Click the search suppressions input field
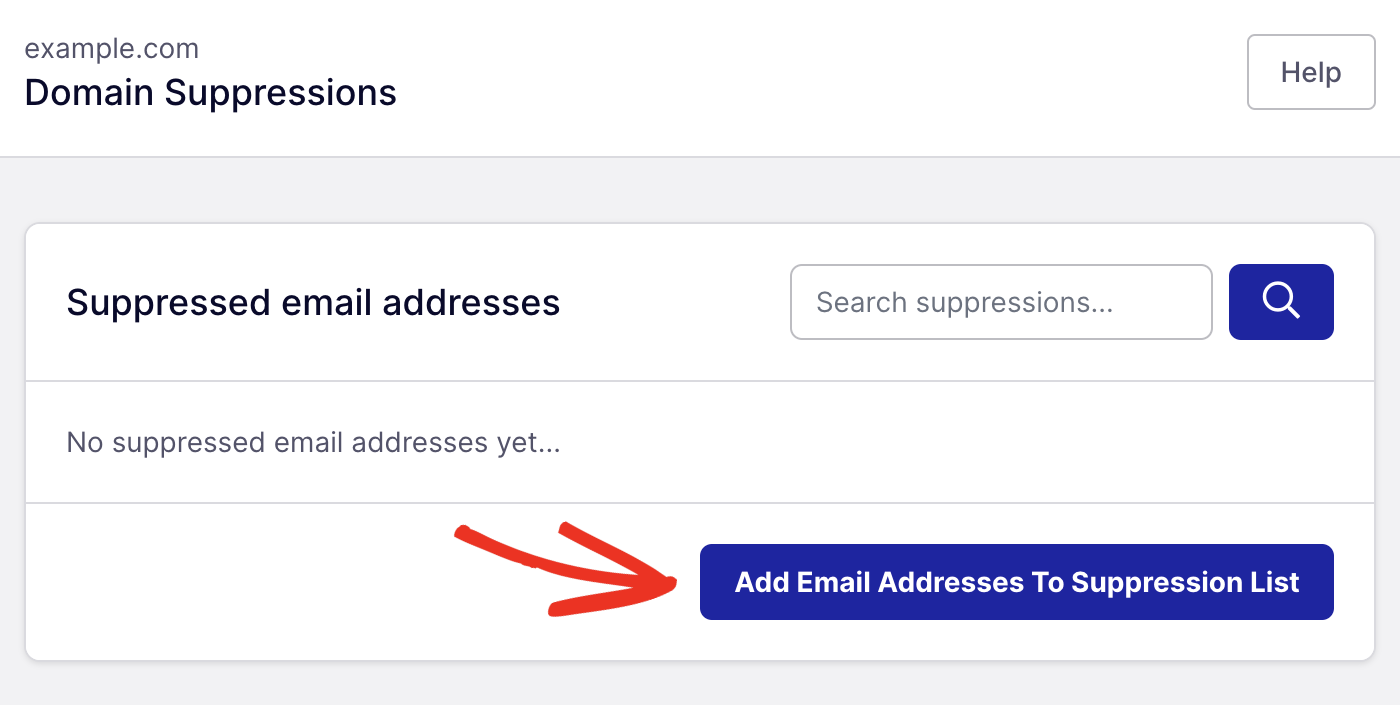This screenshot has width=1400, height=705. tap(1000, 302)
